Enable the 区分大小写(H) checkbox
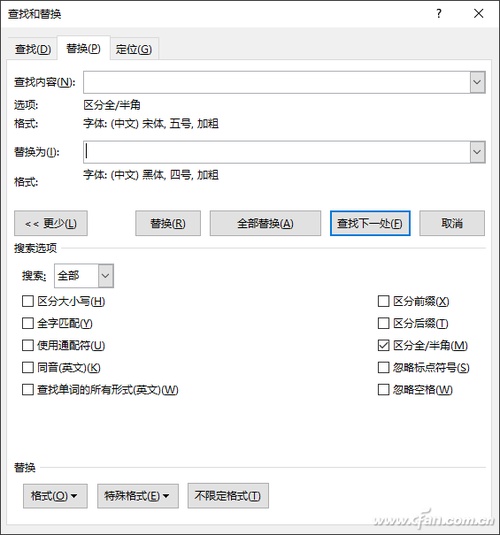The width and height of the screenshot is (500, 535). tap(28, 301)
